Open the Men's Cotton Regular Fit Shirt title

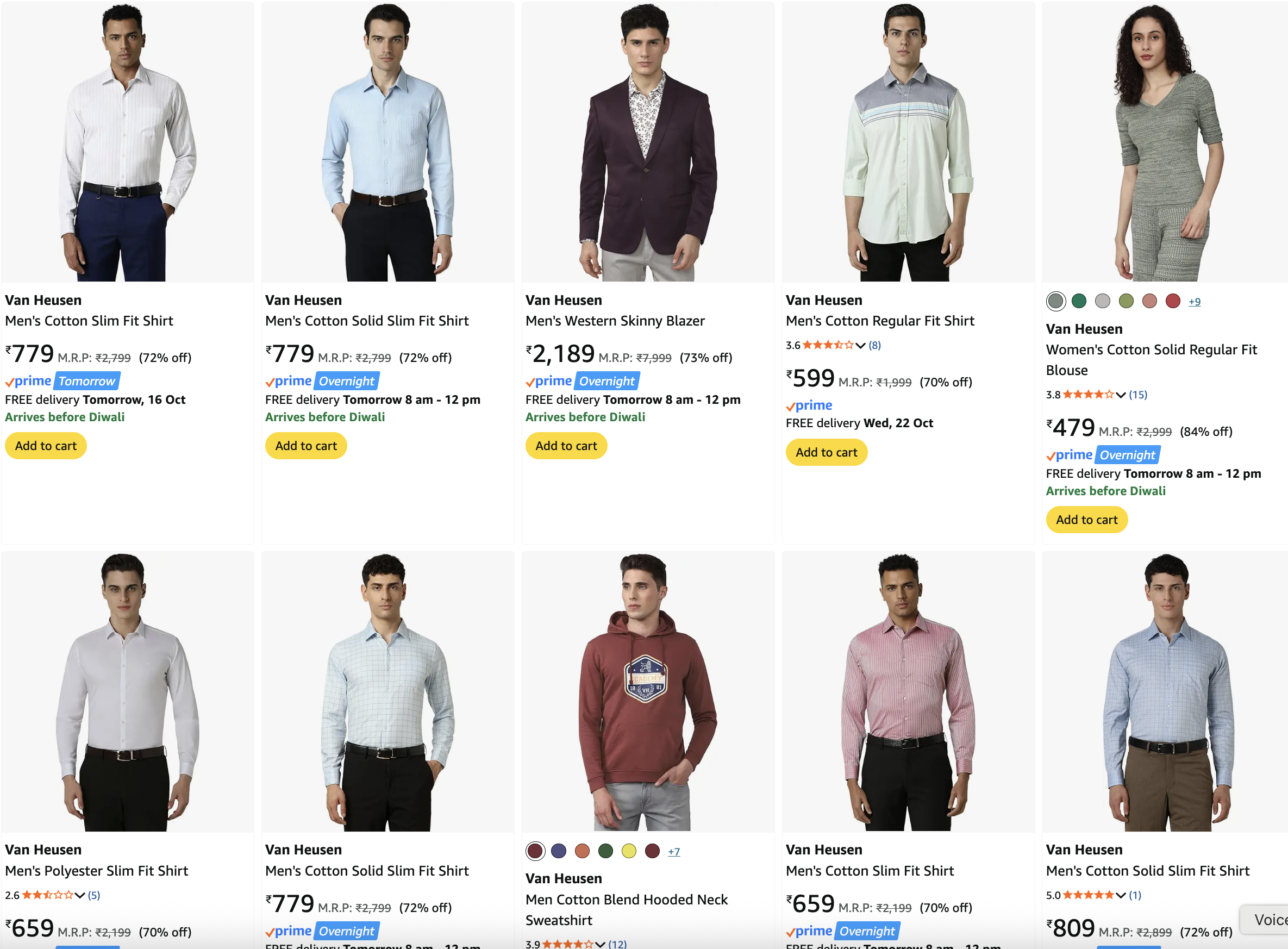(880, 321)
